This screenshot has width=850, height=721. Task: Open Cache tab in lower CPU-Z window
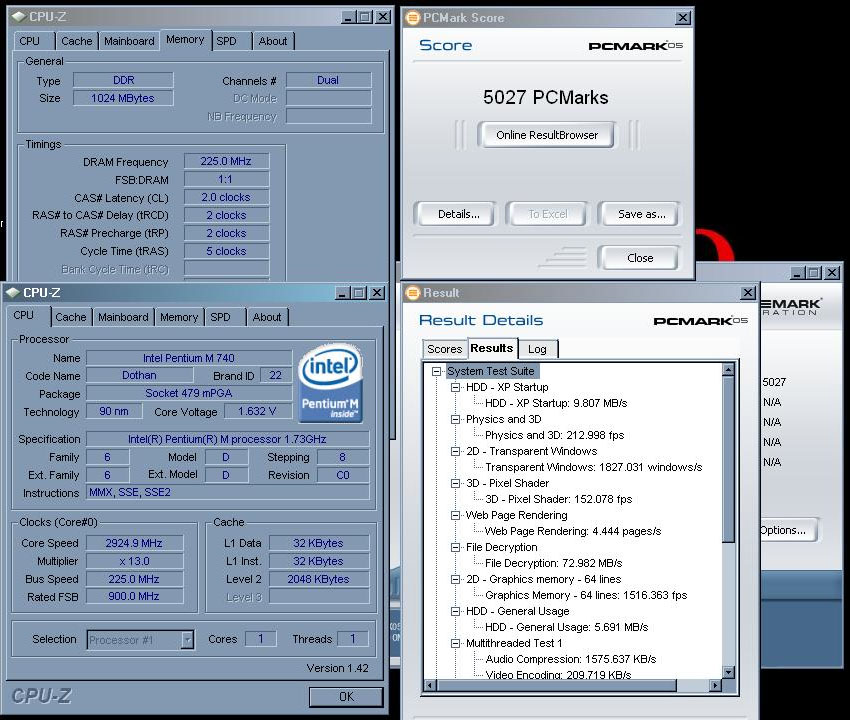point(70,317)
